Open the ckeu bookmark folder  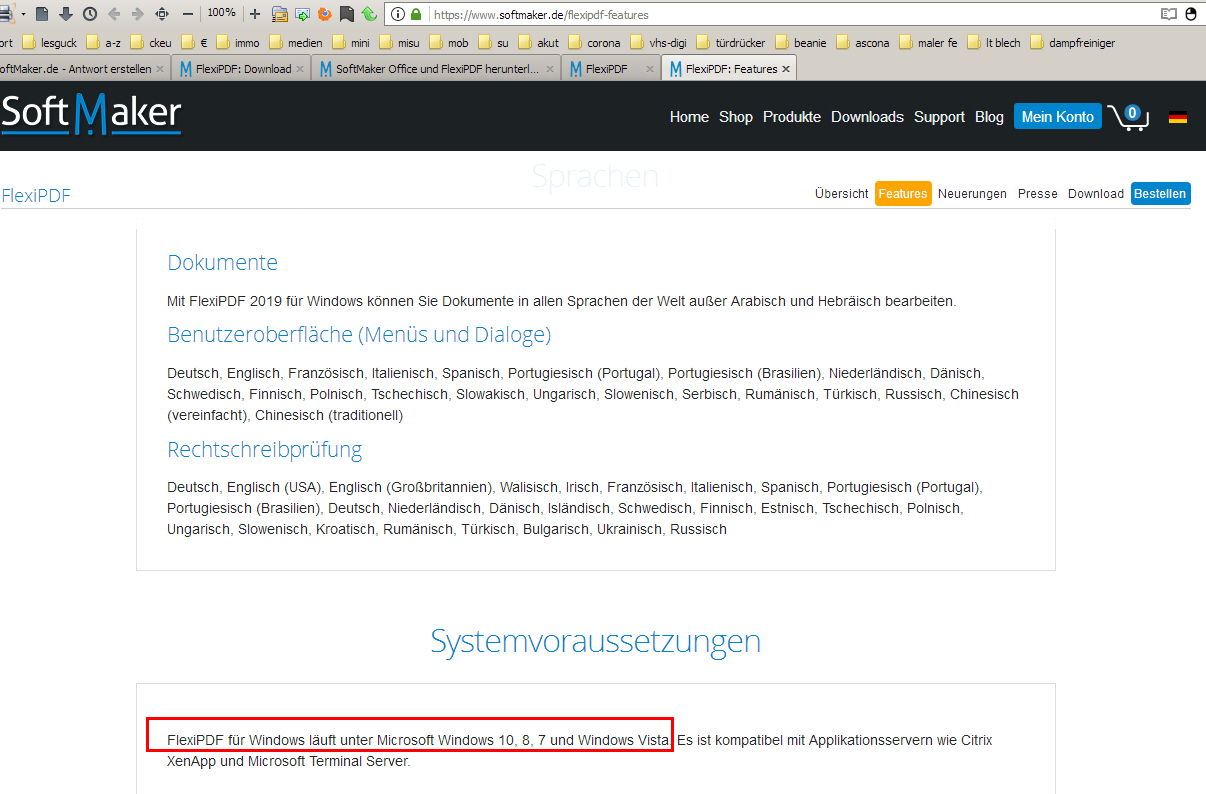click(x=150, y=43)
